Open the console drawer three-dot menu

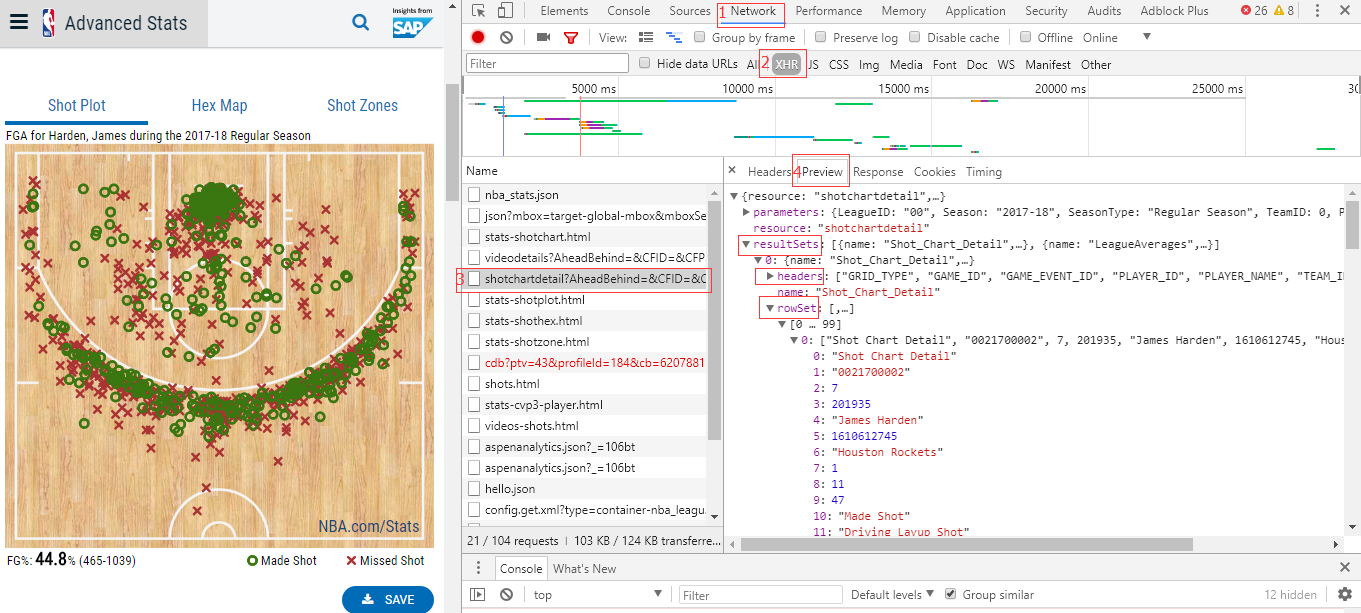(478, 568)
